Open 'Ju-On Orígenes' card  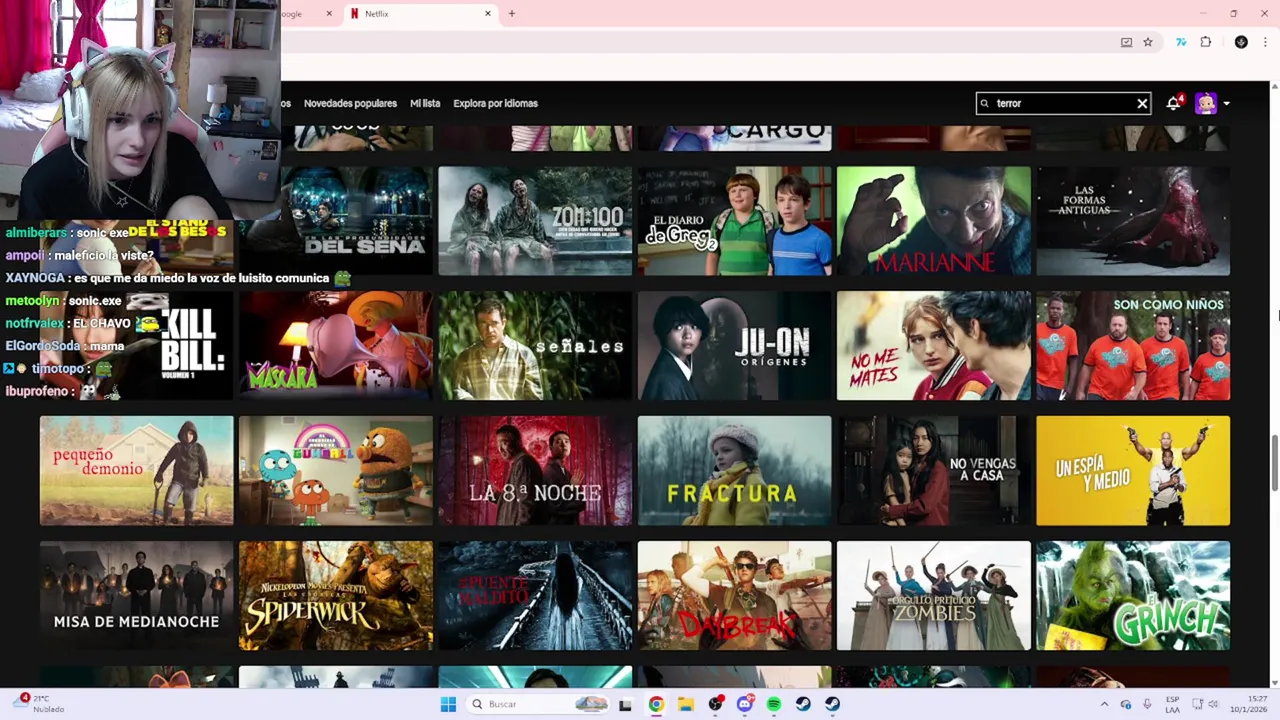734,346
